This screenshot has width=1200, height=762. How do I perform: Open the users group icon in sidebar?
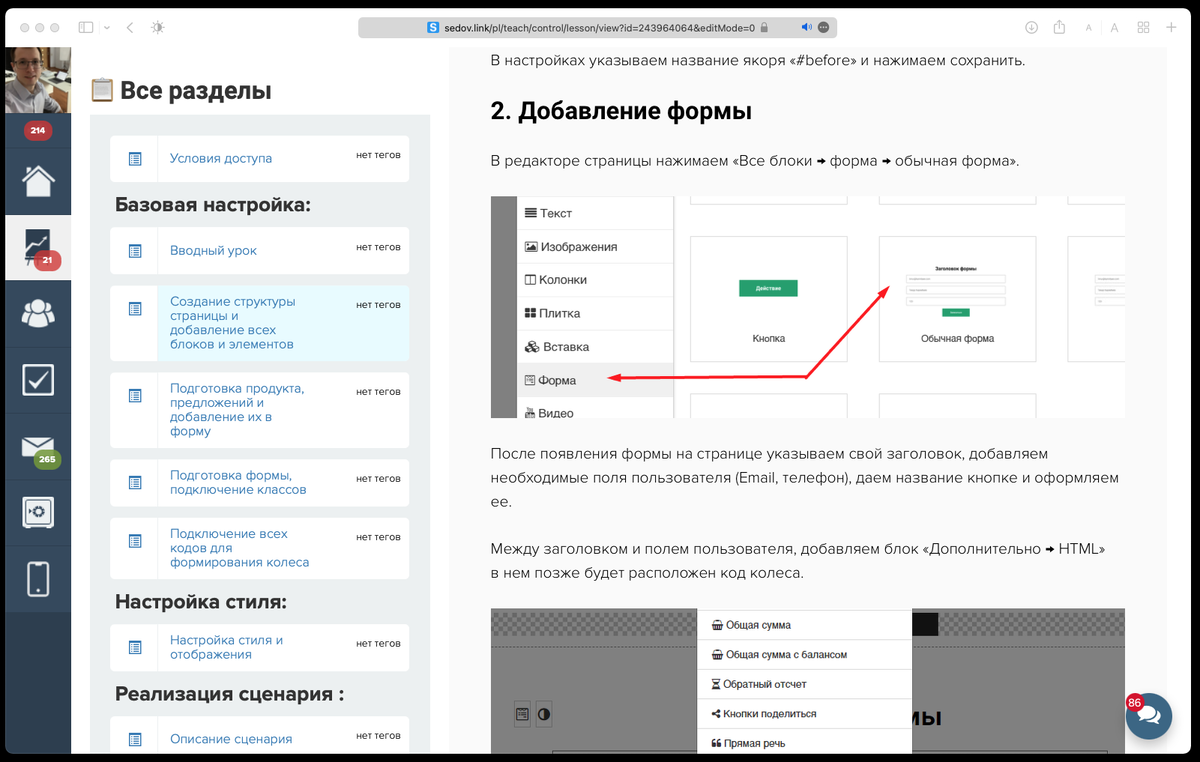pos(38,313)
